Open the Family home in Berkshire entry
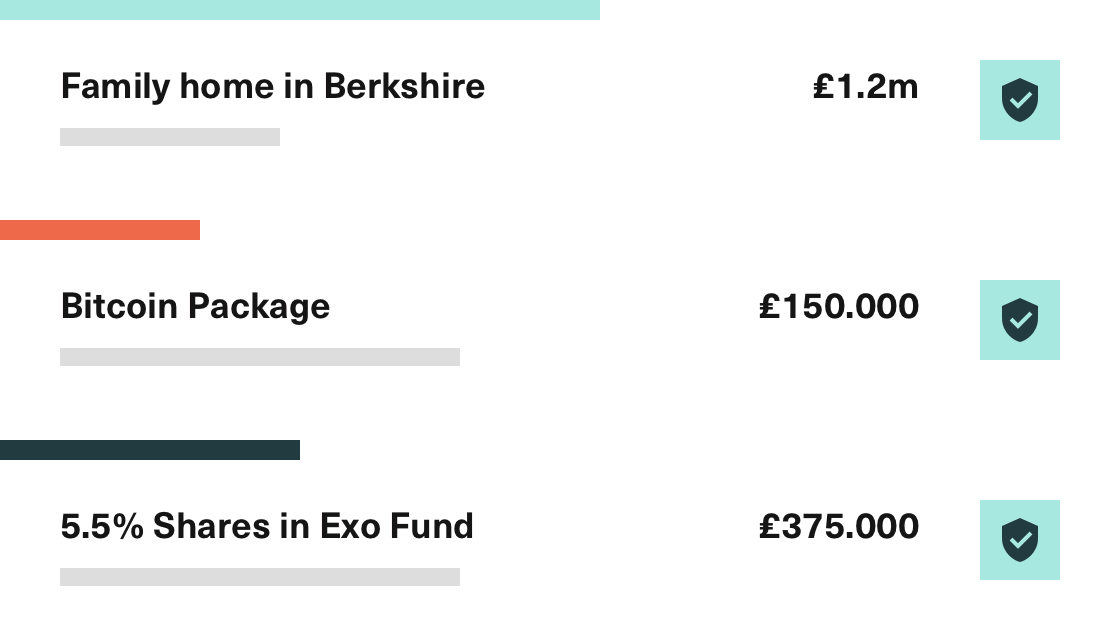Screen dimensions: 1120x640 [x=273, y=87]
